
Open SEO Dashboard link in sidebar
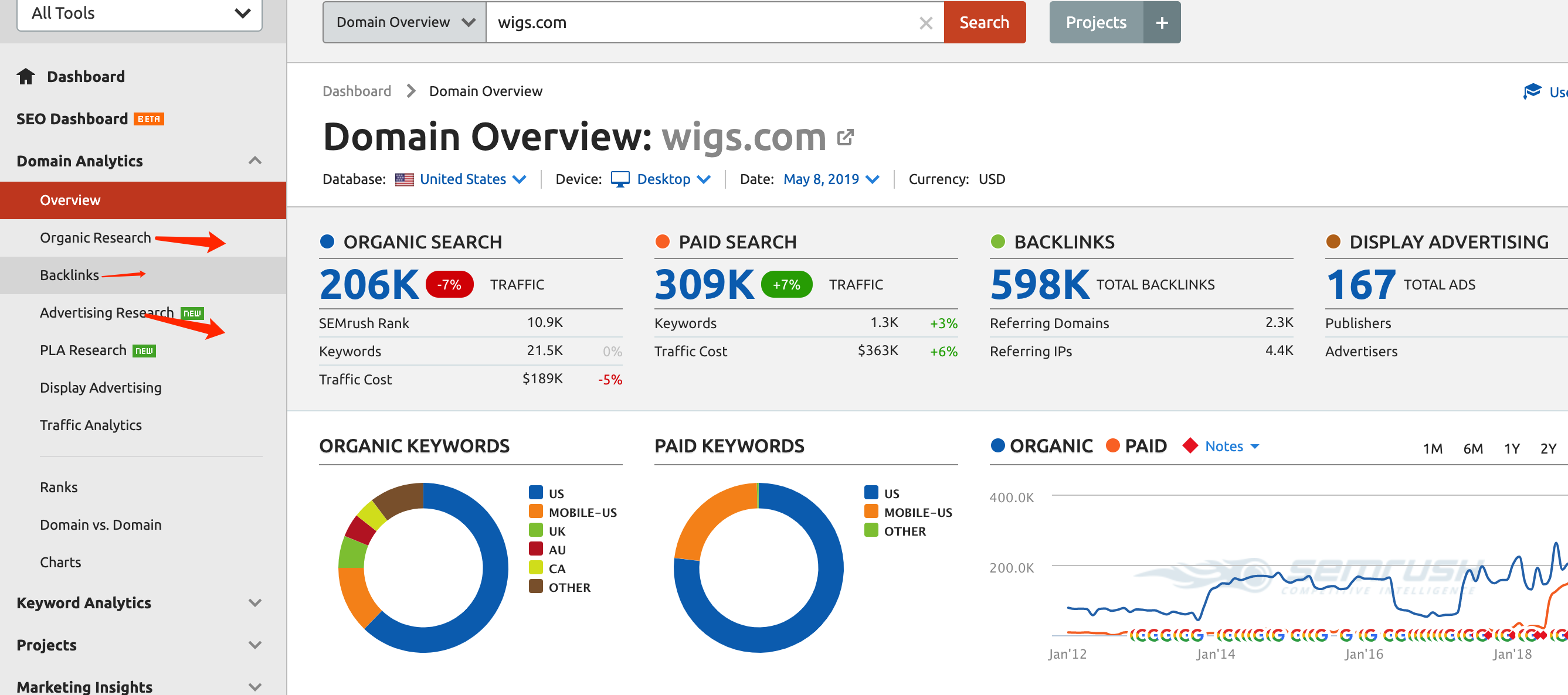pos(72,119)
